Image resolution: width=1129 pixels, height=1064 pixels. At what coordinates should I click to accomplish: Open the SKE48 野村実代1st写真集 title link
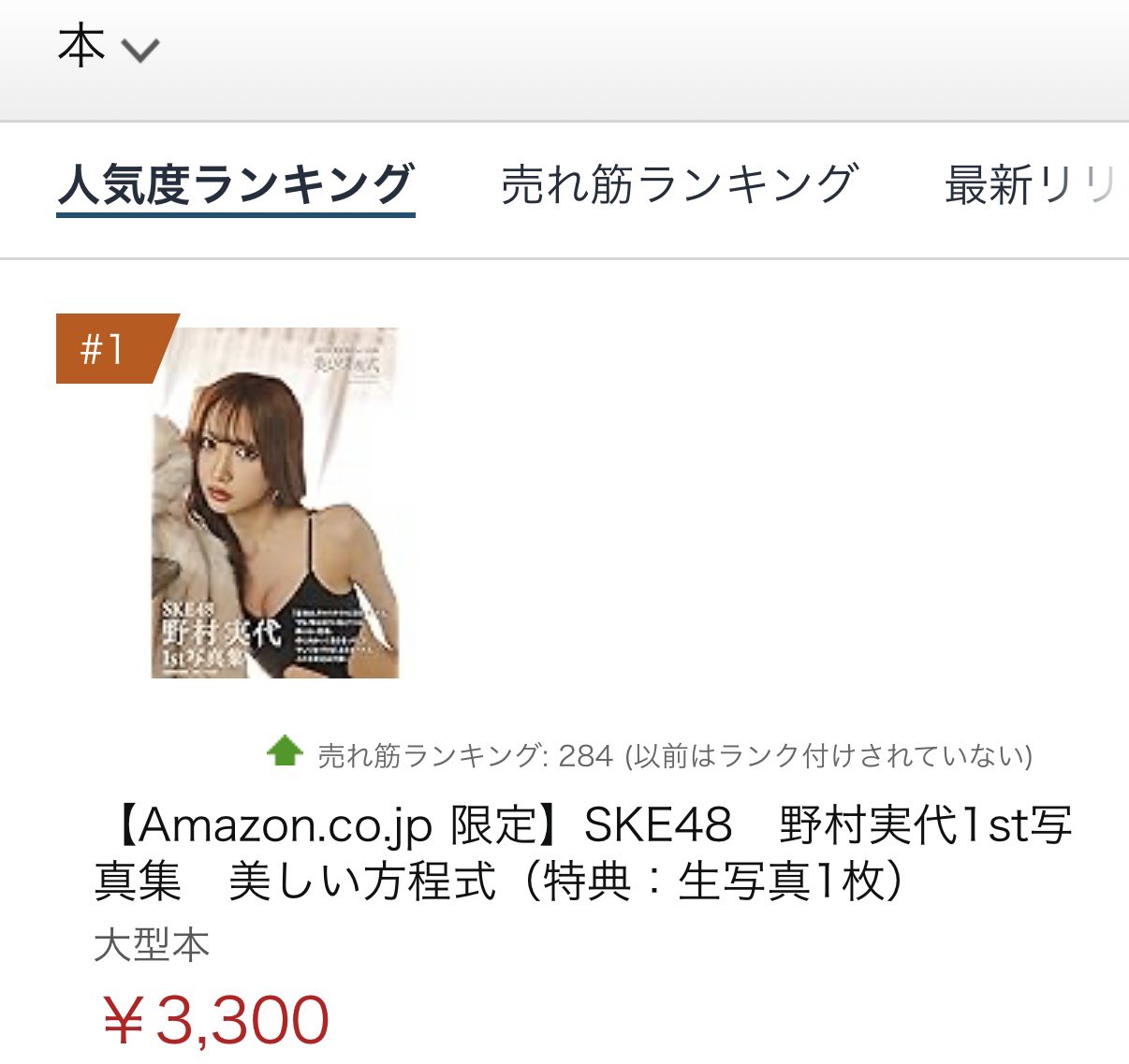pos(583,853)
